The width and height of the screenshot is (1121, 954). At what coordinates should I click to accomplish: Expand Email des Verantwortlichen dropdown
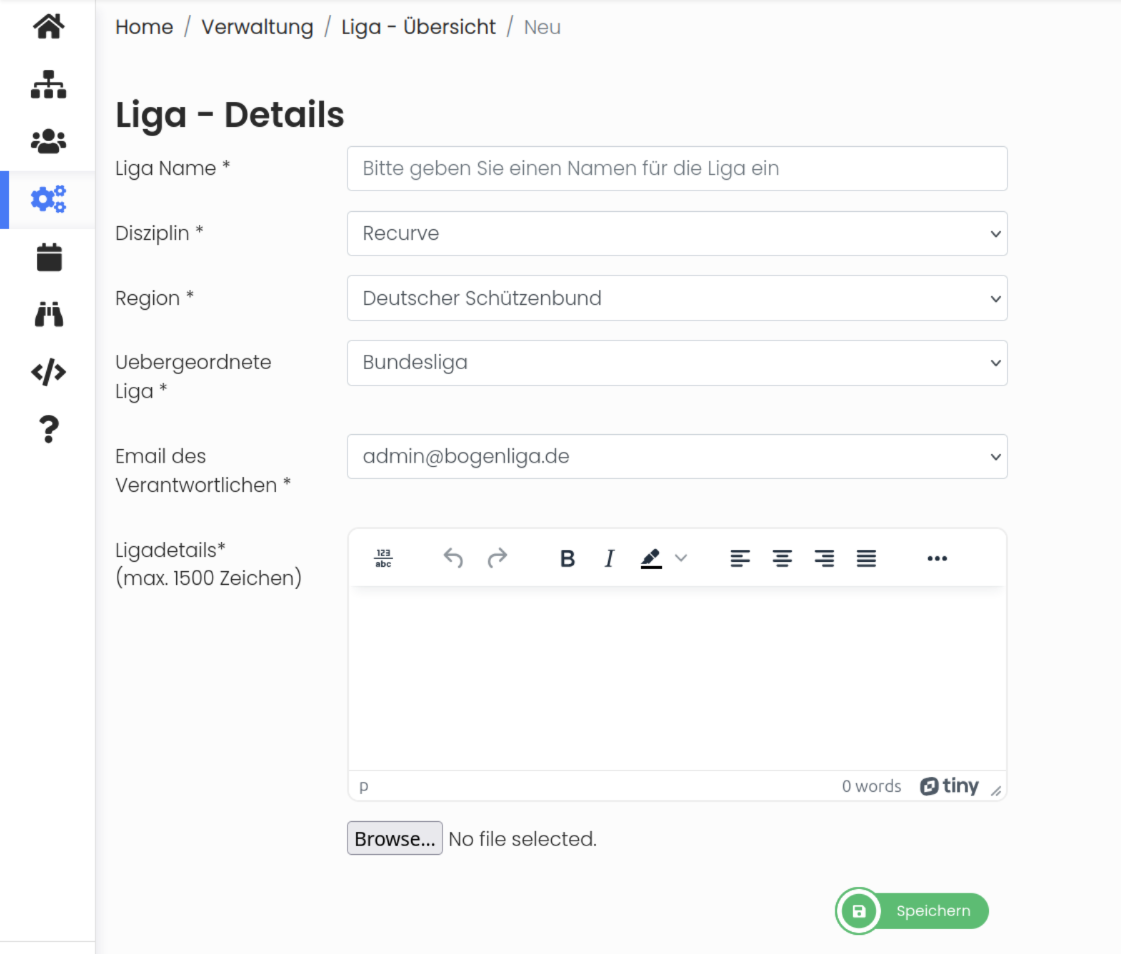pyautogui.click(x=677, y=456)
